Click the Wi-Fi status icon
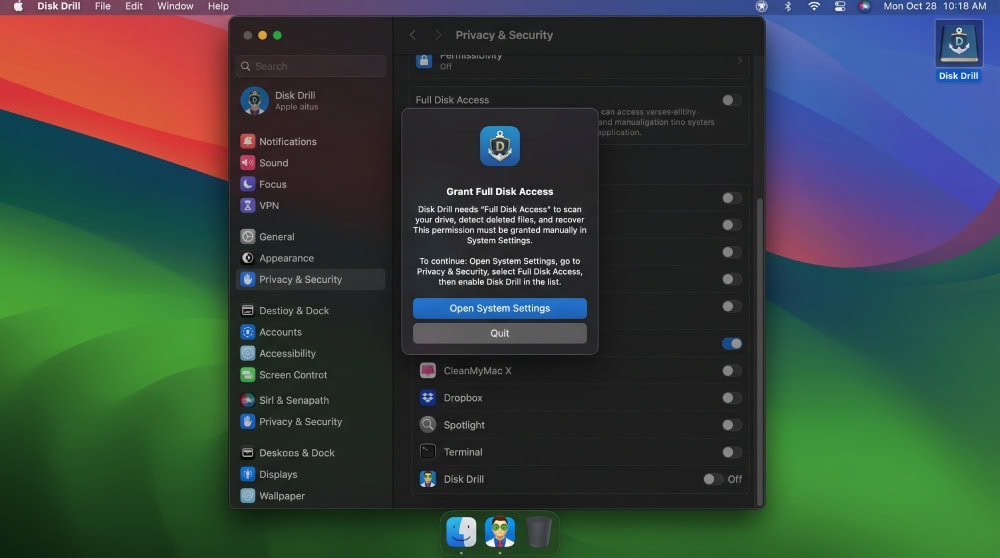This screenshot has width=1000, height=558. tap(814, 6)
